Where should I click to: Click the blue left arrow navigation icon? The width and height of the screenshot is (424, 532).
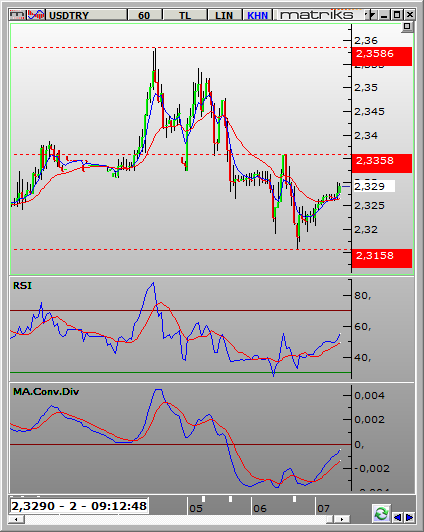coord(397,517)
